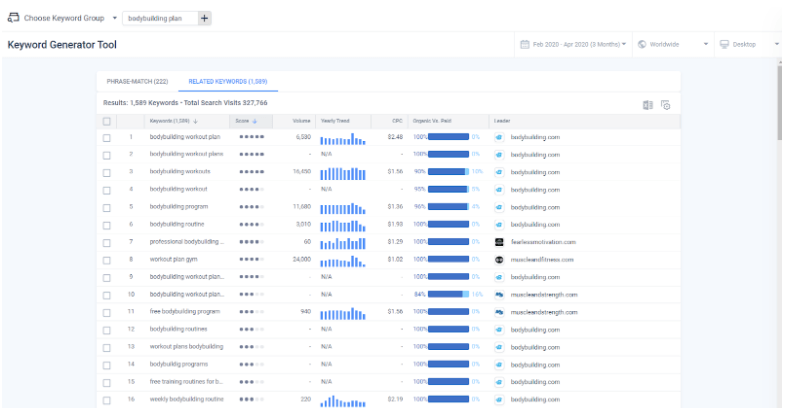The width and height of the screenshot is (789, 411).
Task: Expand the Choose Keyword Group dropdown
Action: click(115, 18)
